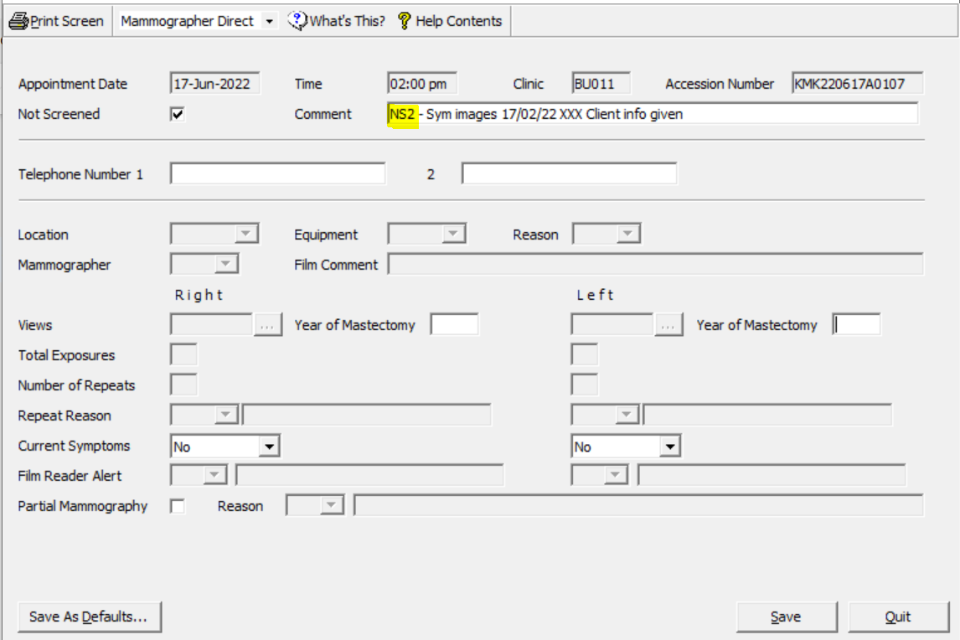Click the Right Year of Mastectomy field
Image resolution: width=960 pixels, height=640 pixels.
[454, 325]
